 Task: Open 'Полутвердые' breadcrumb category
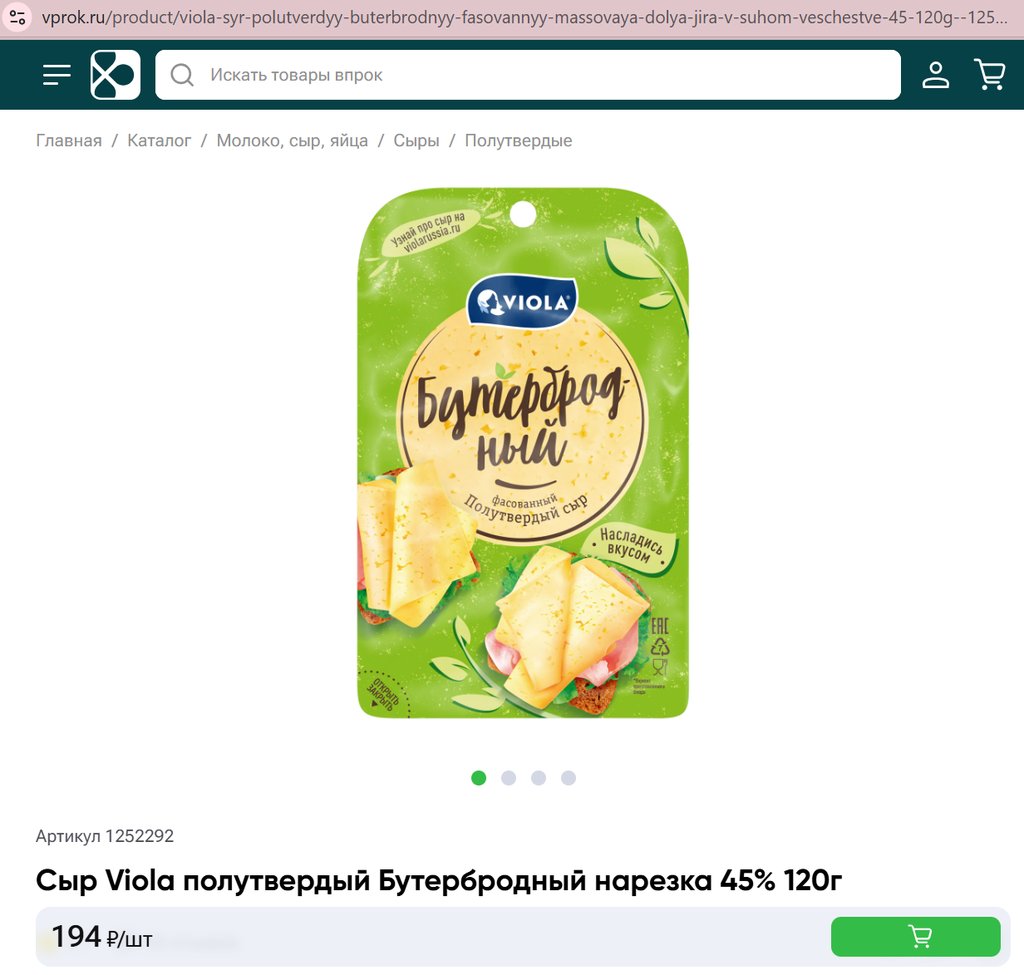[x=518, y=140]
